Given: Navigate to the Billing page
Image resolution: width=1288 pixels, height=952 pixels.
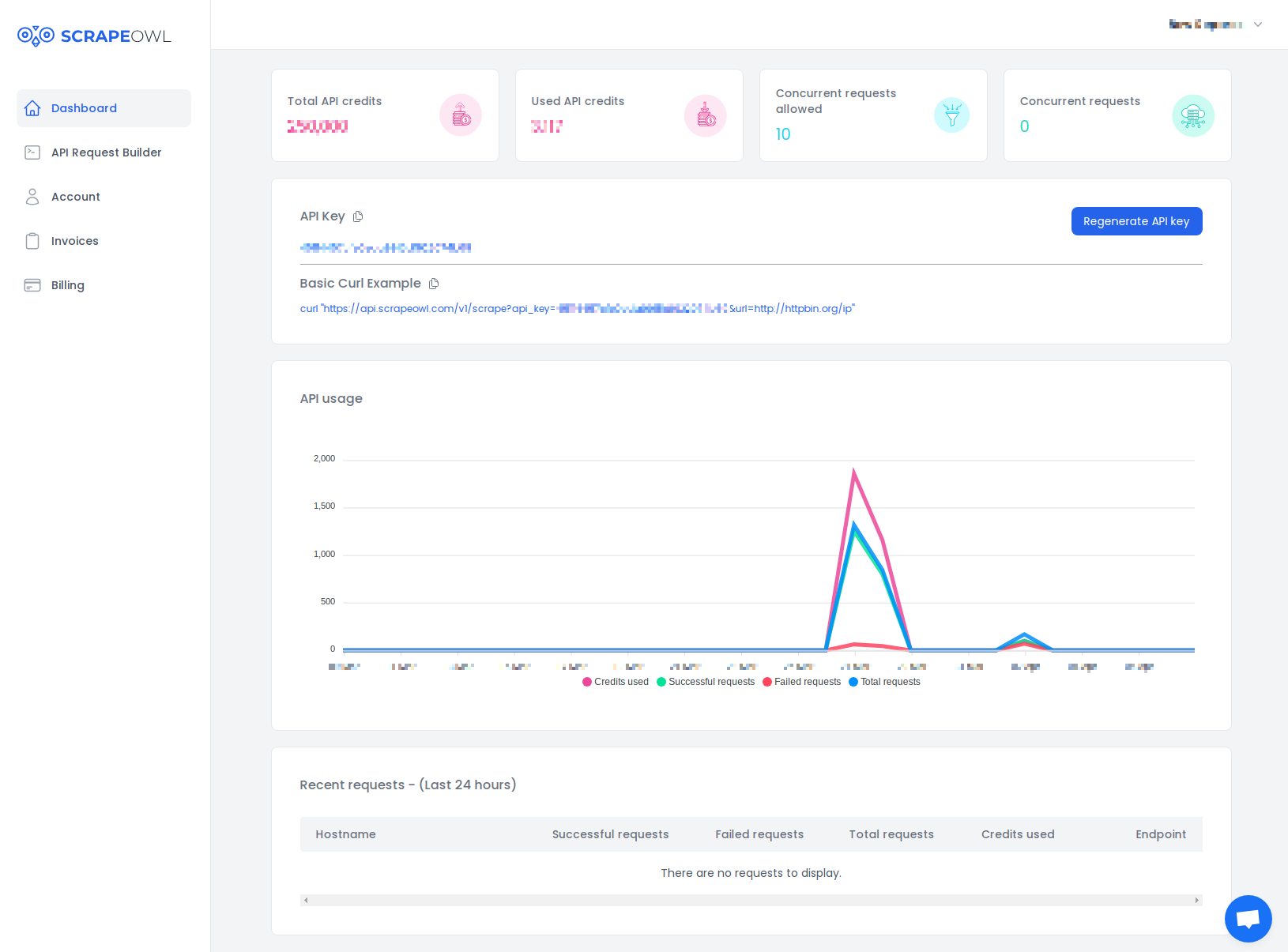Looking at the screenshot, I should coord(104,285).
